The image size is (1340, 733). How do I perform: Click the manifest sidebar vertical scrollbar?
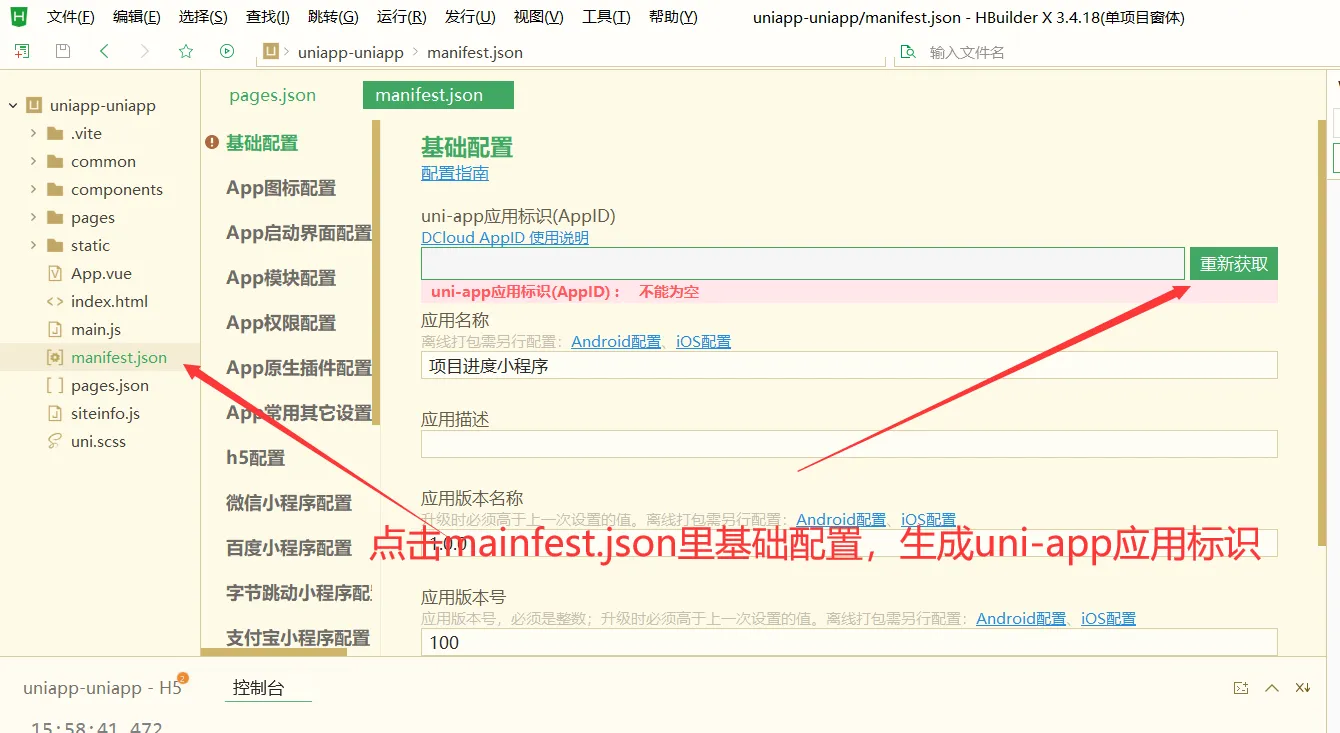click(x=376, y=272)
